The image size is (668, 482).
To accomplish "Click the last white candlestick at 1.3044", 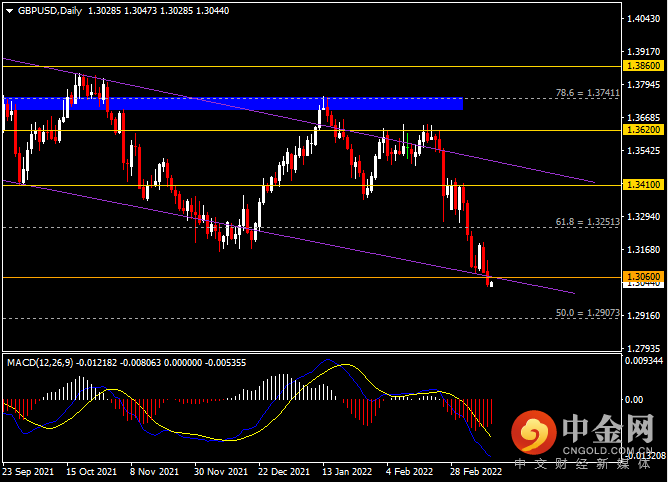I will [x=492, y=284].
